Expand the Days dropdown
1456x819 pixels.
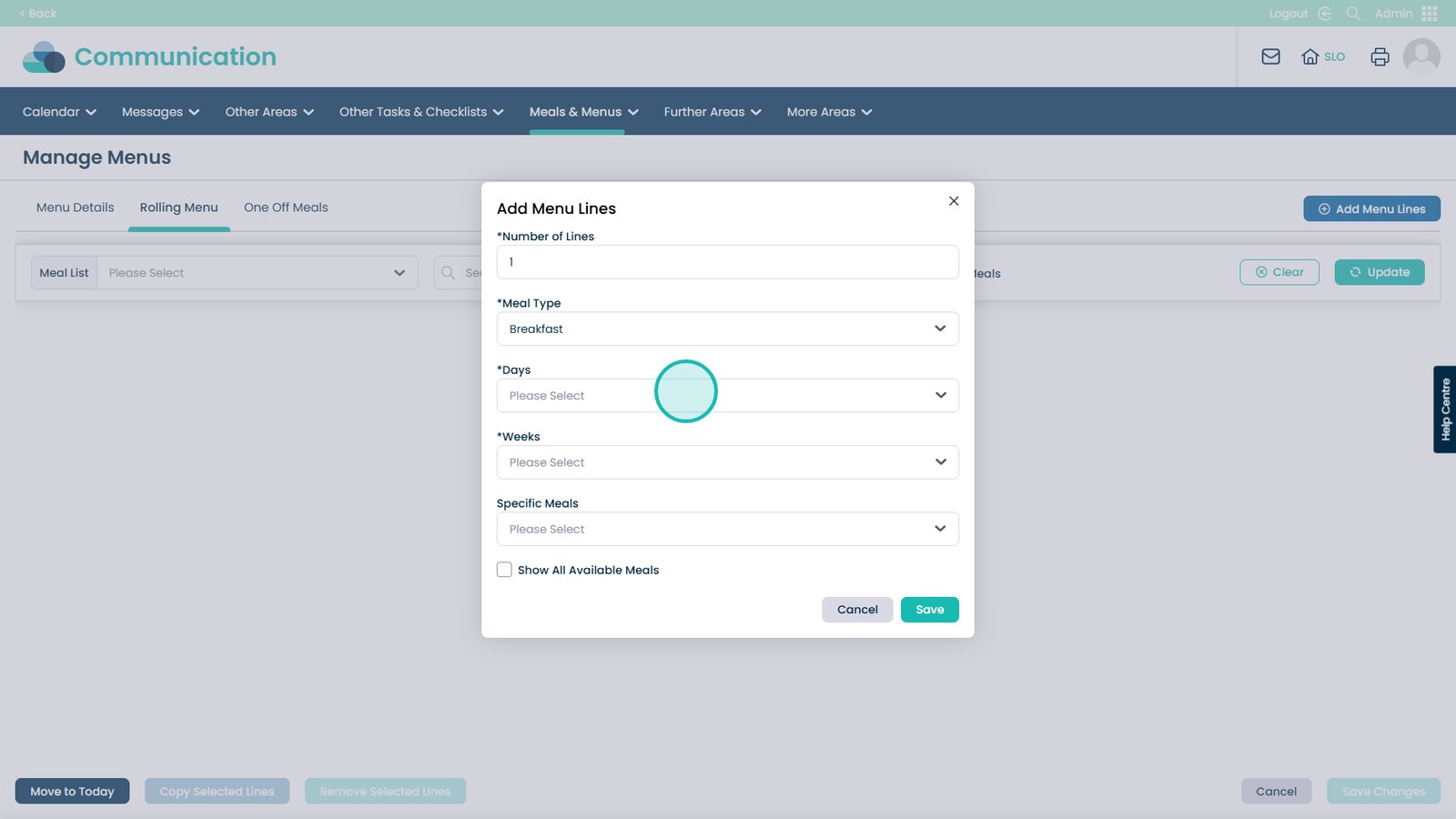(727, 396)
